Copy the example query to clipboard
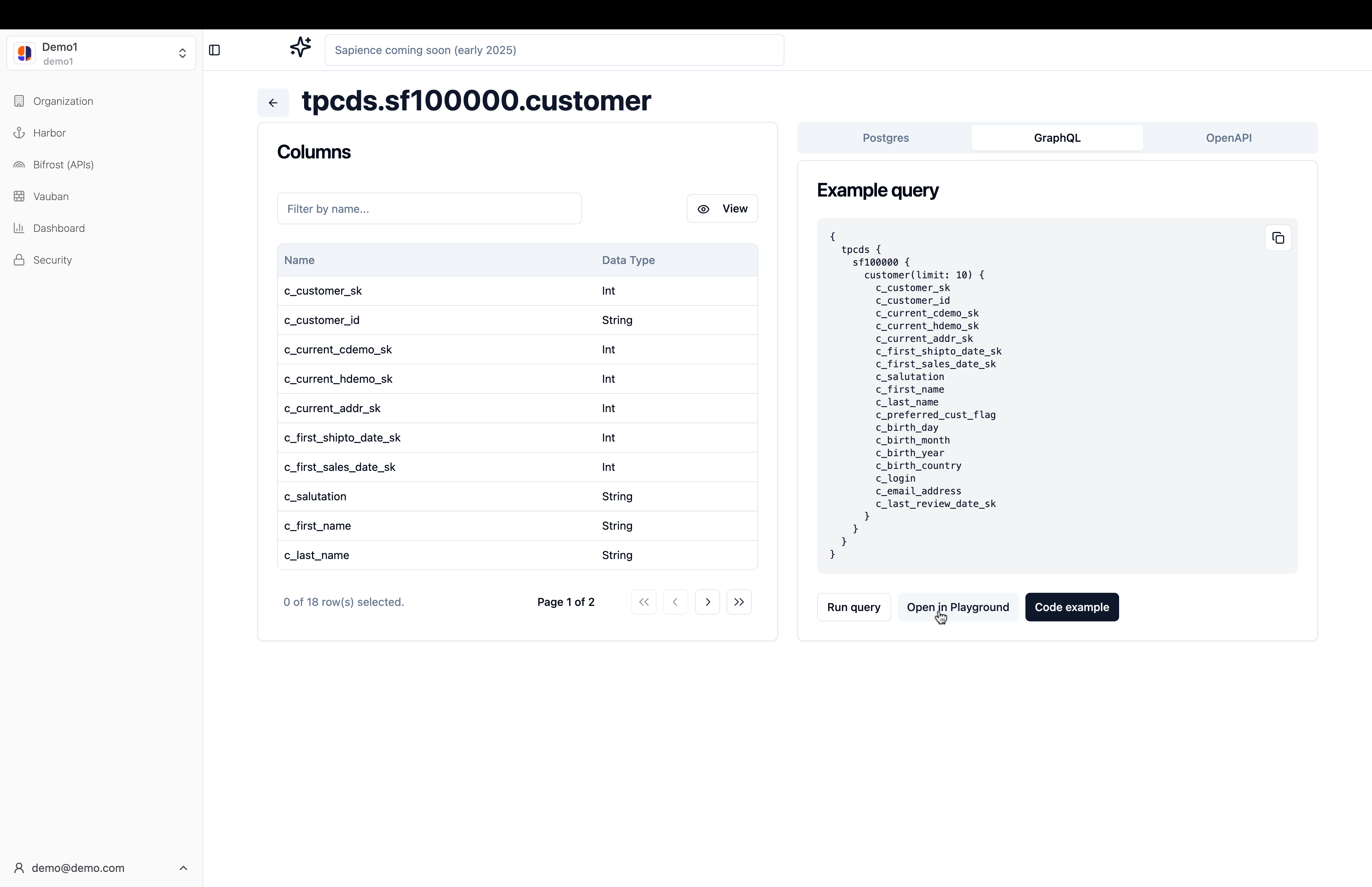Image resolution: width=1372 pixels, height=887 pixels. coord(1278,238)
